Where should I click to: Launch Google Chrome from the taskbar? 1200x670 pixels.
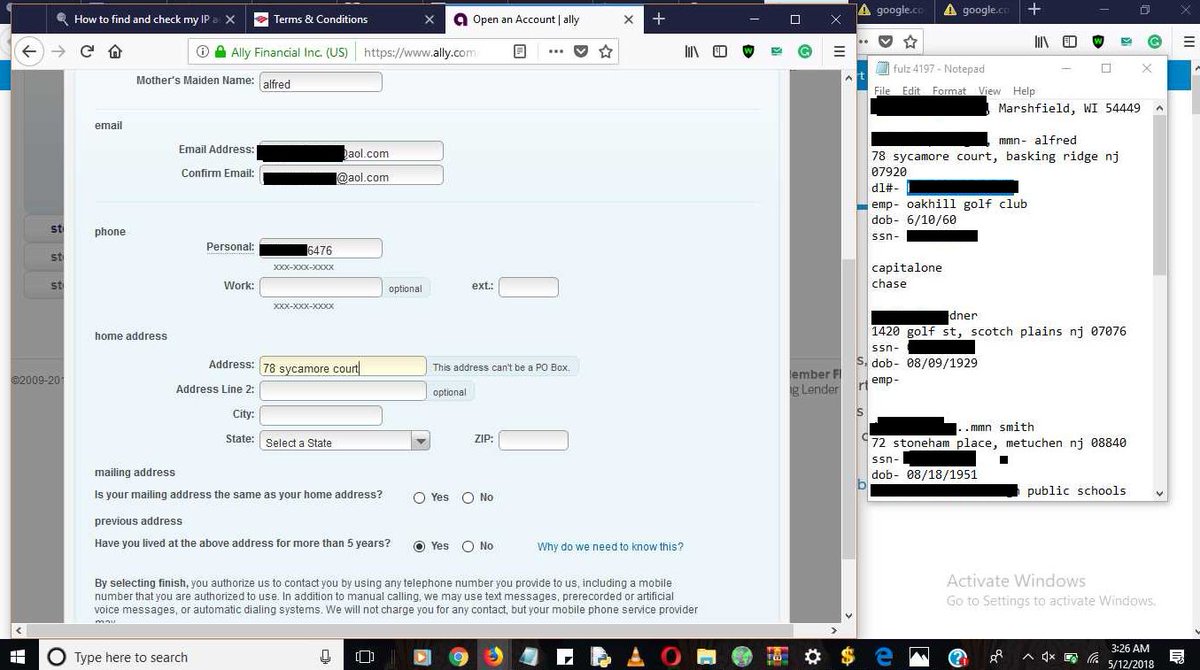458,657
